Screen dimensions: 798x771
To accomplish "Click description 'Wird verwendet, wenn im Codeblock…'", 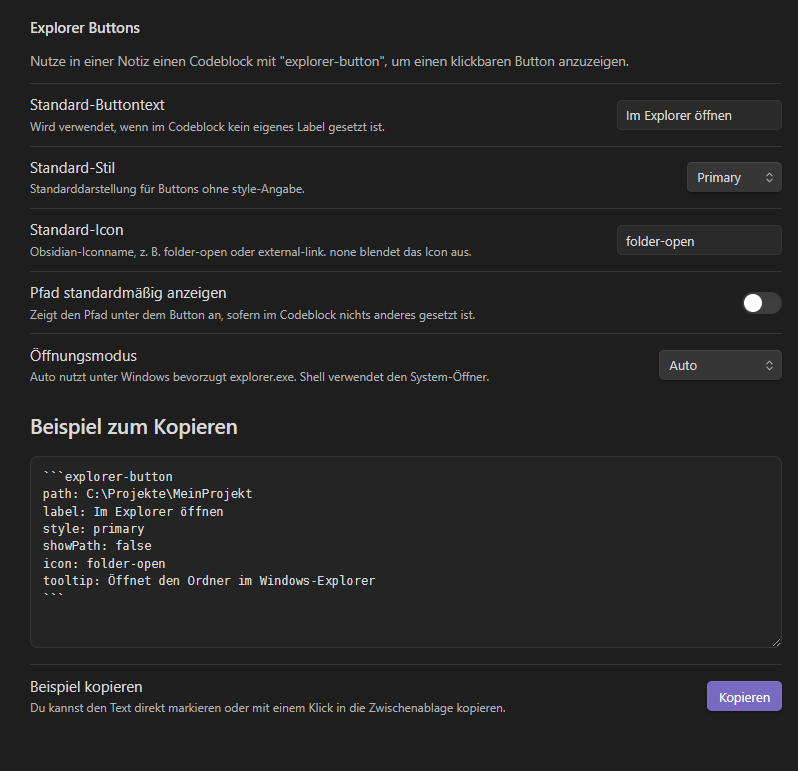I will click(x=207, y=127).
